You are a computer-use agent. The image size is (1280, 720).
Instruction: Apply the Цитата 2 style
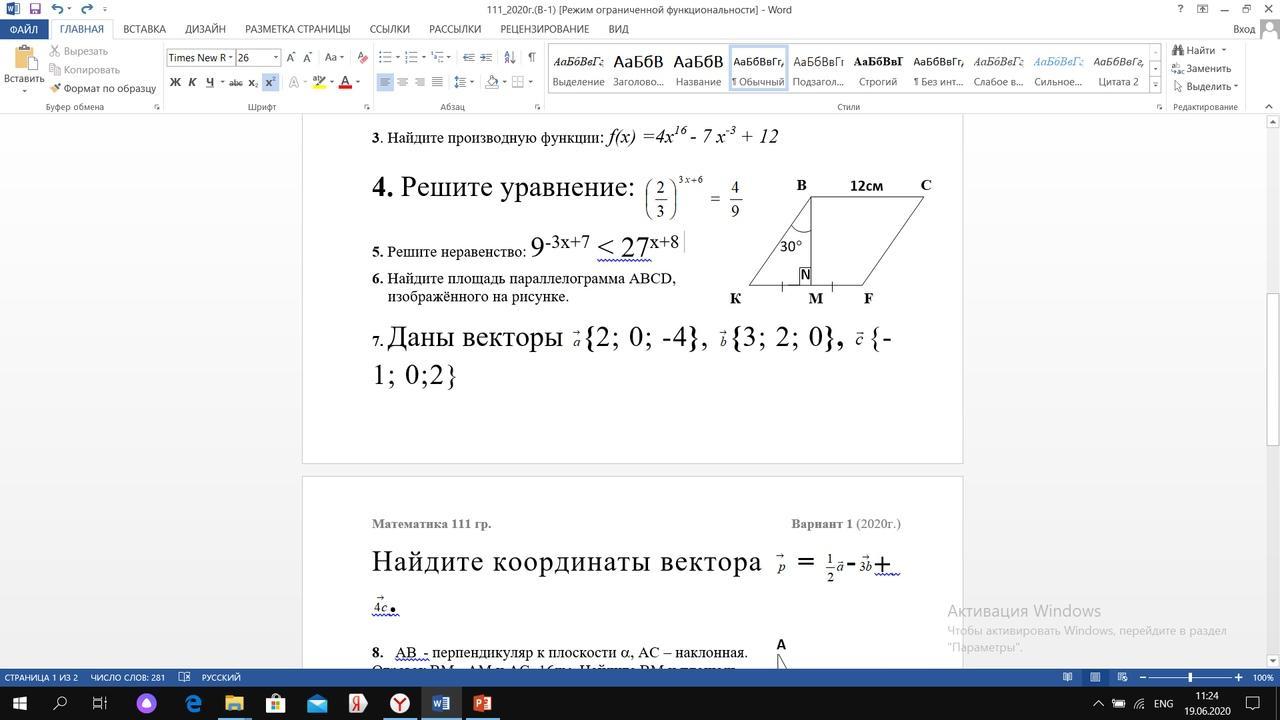click(x=1118, y=68)
